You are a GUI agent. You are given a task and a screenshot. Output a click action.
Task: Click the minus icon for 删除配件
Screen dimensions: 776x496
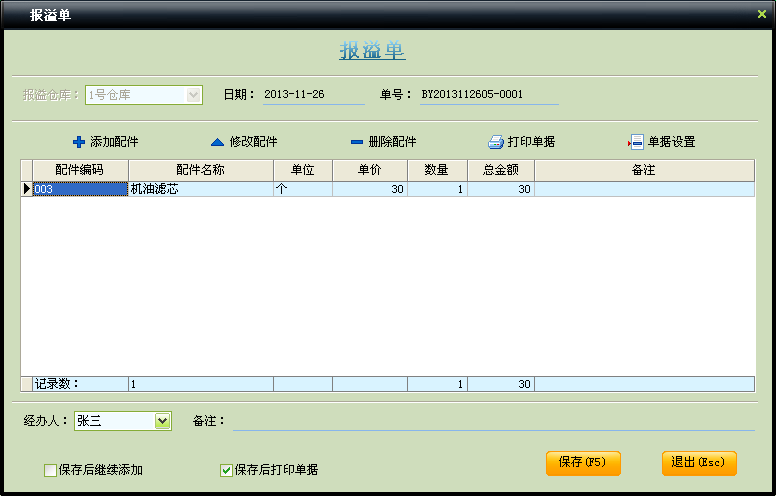[x=357, y=142]
